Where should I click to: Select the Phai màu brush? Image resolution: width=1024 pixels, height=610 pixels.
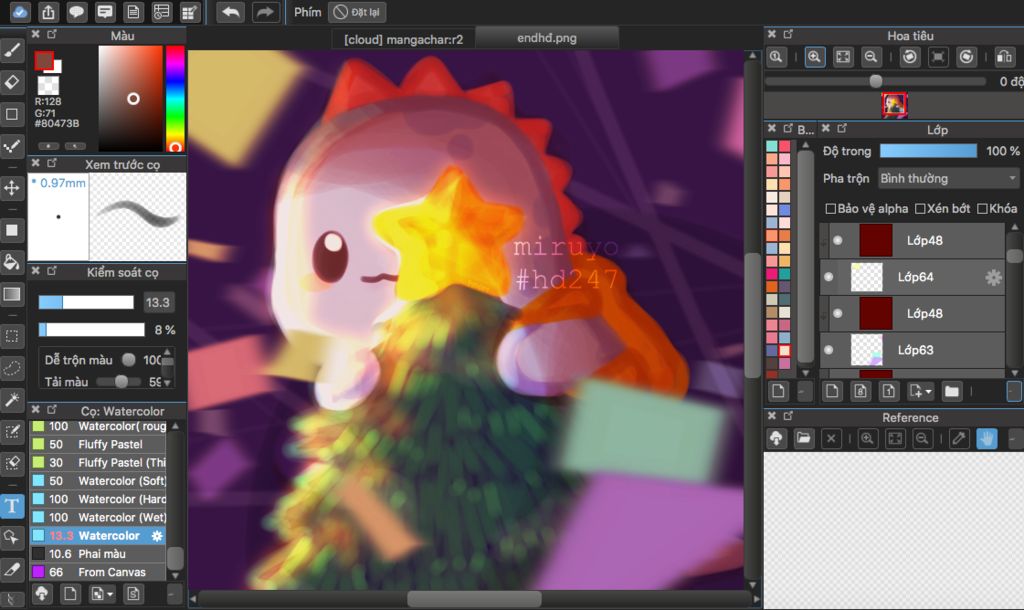point(98,554)
